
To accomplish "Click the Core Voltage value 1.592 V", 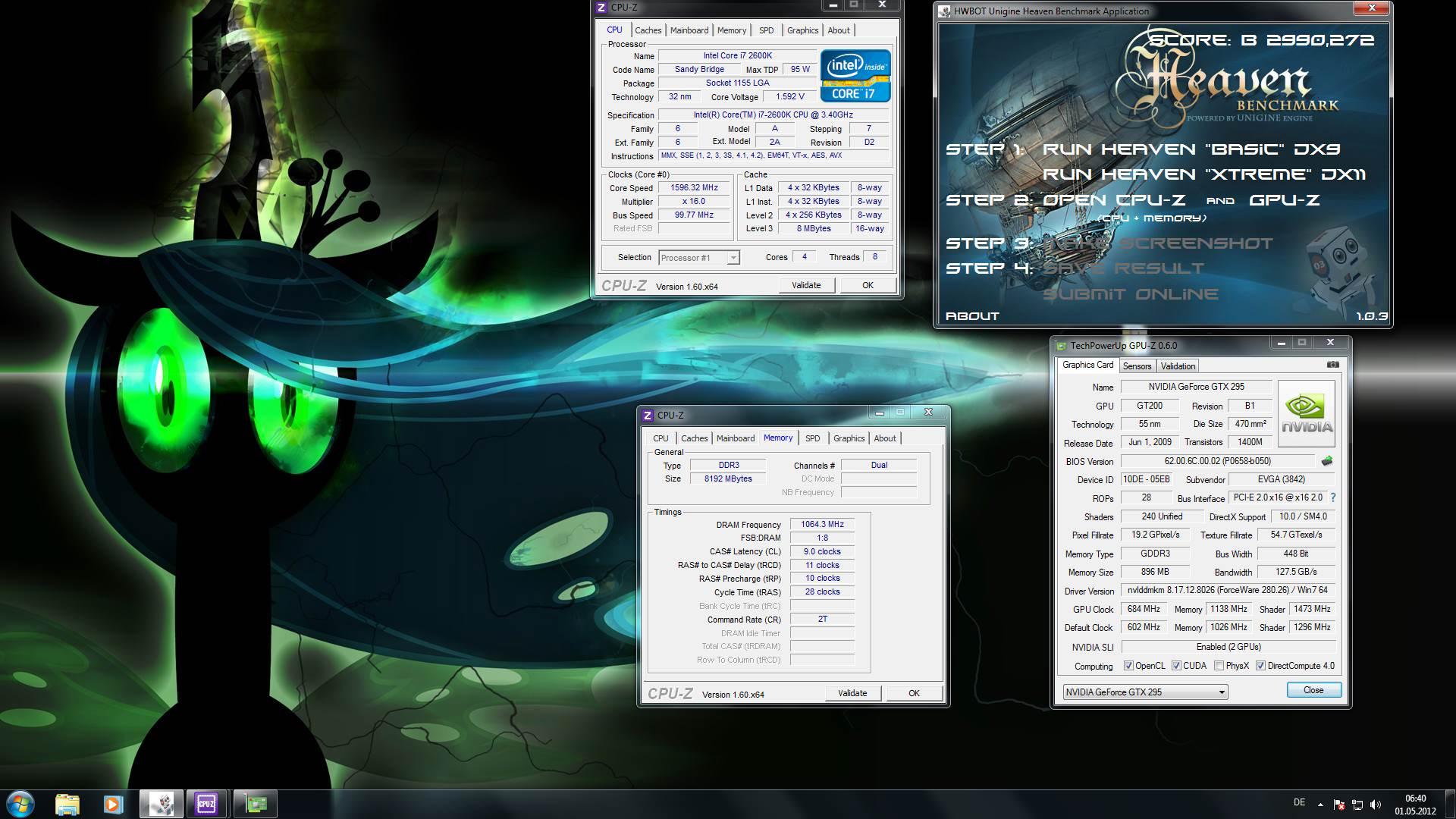I will click(x=789, y=97).
